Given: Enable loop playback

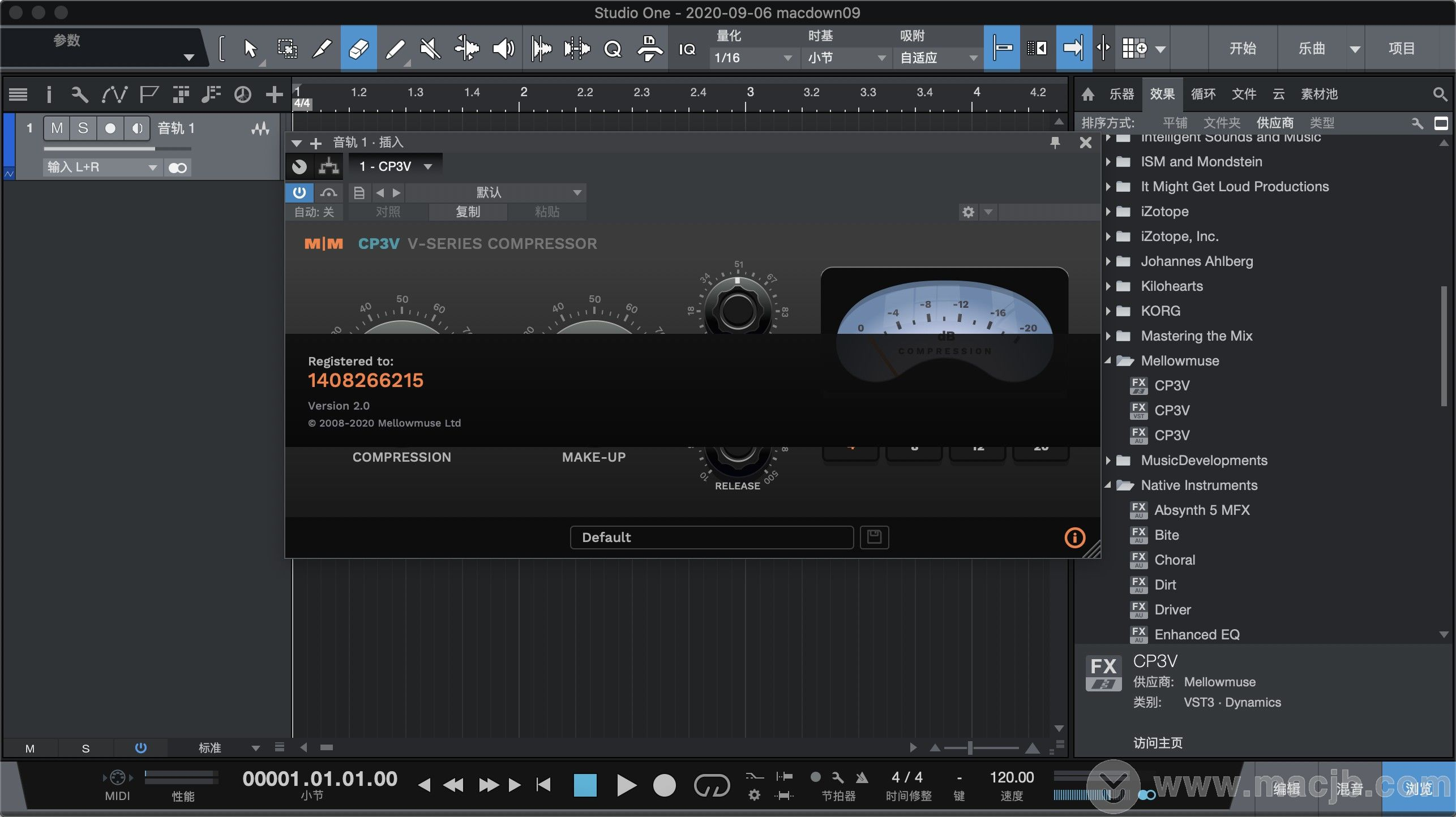Looking at the screenshot, I should tap(712, 785).
